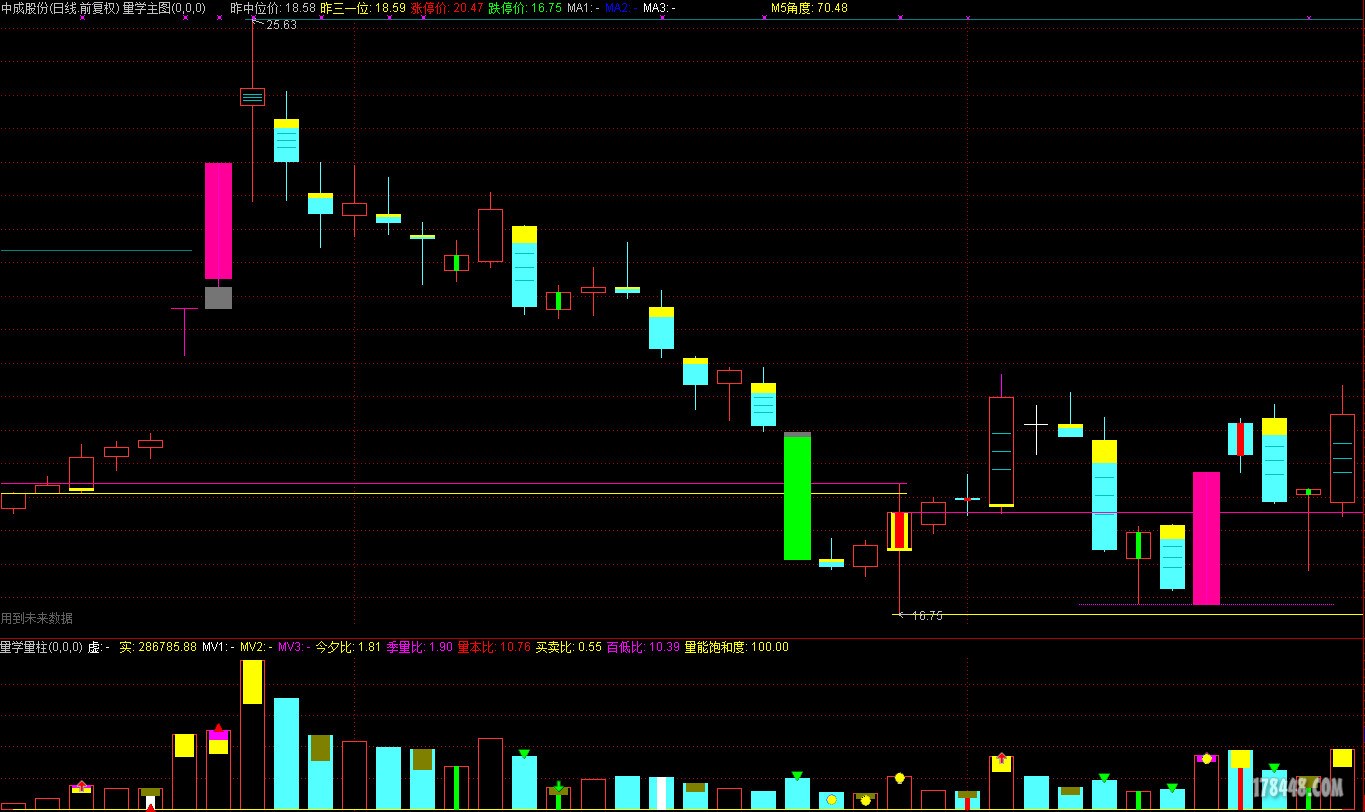Click the MA3 label in header
The width and height of the screenshot is (1365, 812).
pyautogui.click(x=658, y=8)
